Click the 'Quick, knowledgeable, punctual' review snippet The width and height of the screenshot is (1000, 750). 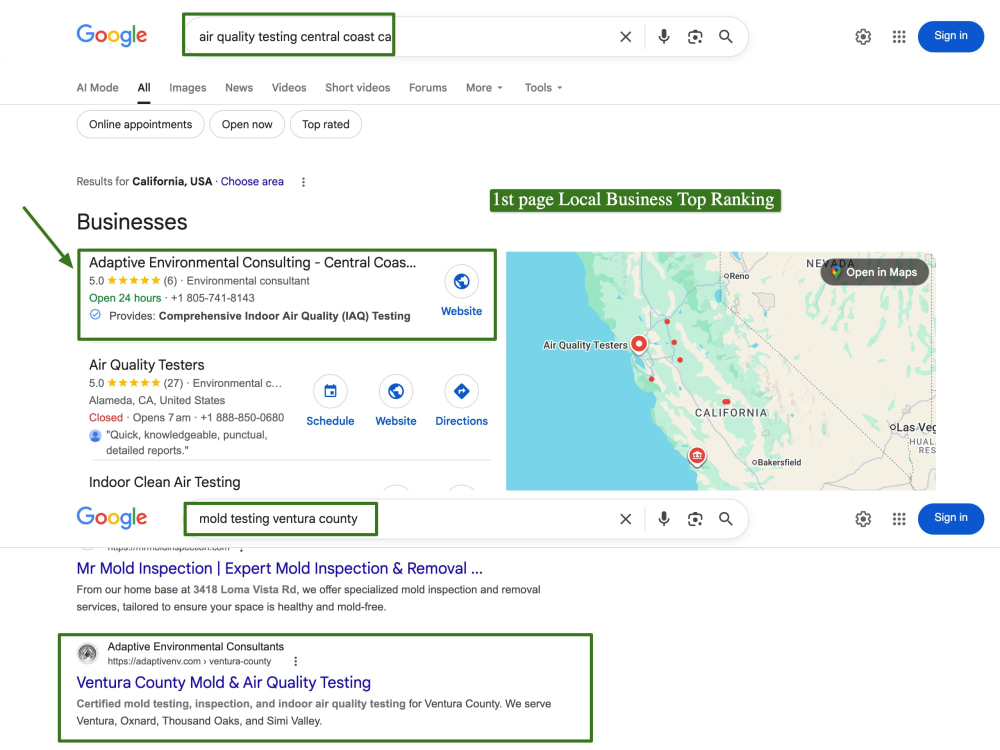pyautogui.click(x=187, y=443)
